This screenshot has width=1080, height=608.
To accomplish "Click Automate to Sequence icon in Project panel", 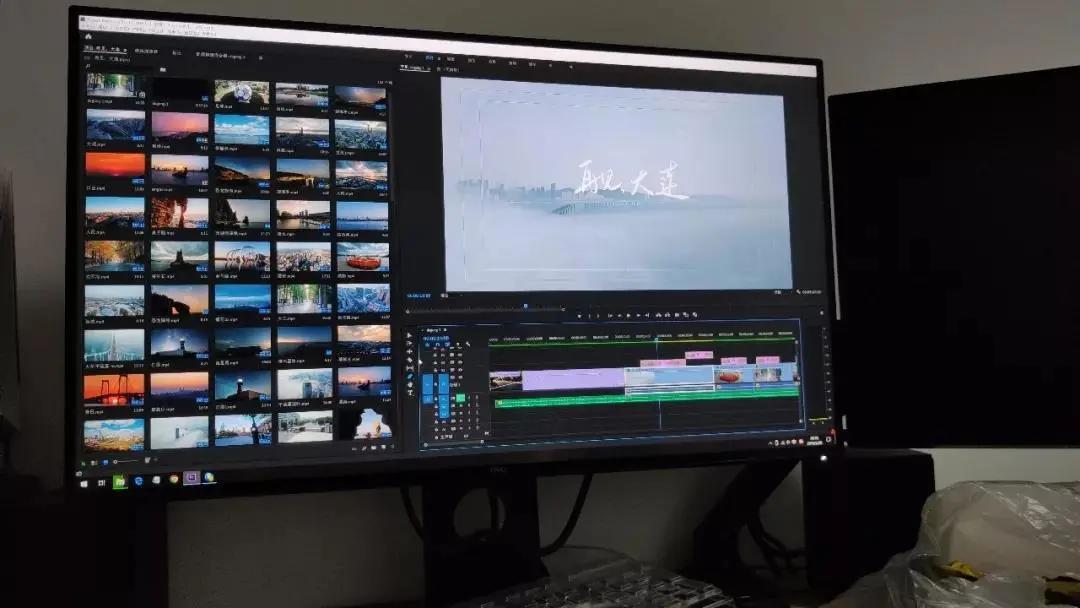I will [355, 448].
